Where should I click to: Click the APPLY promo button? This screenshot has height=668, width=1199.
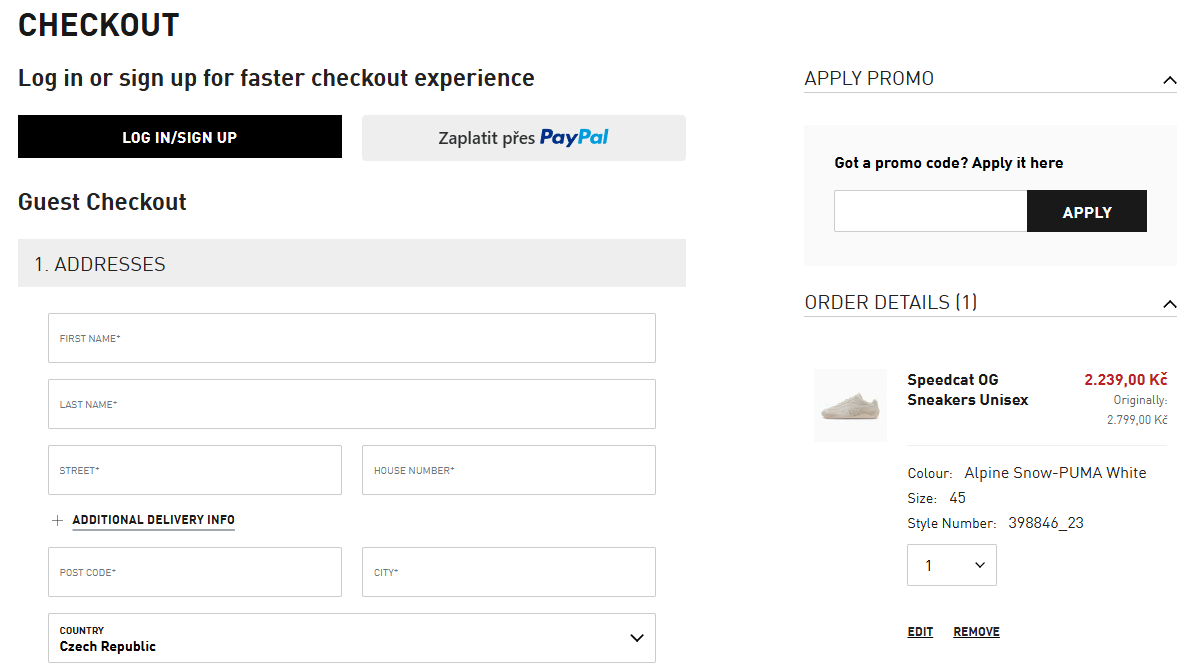click(1086, 212)
